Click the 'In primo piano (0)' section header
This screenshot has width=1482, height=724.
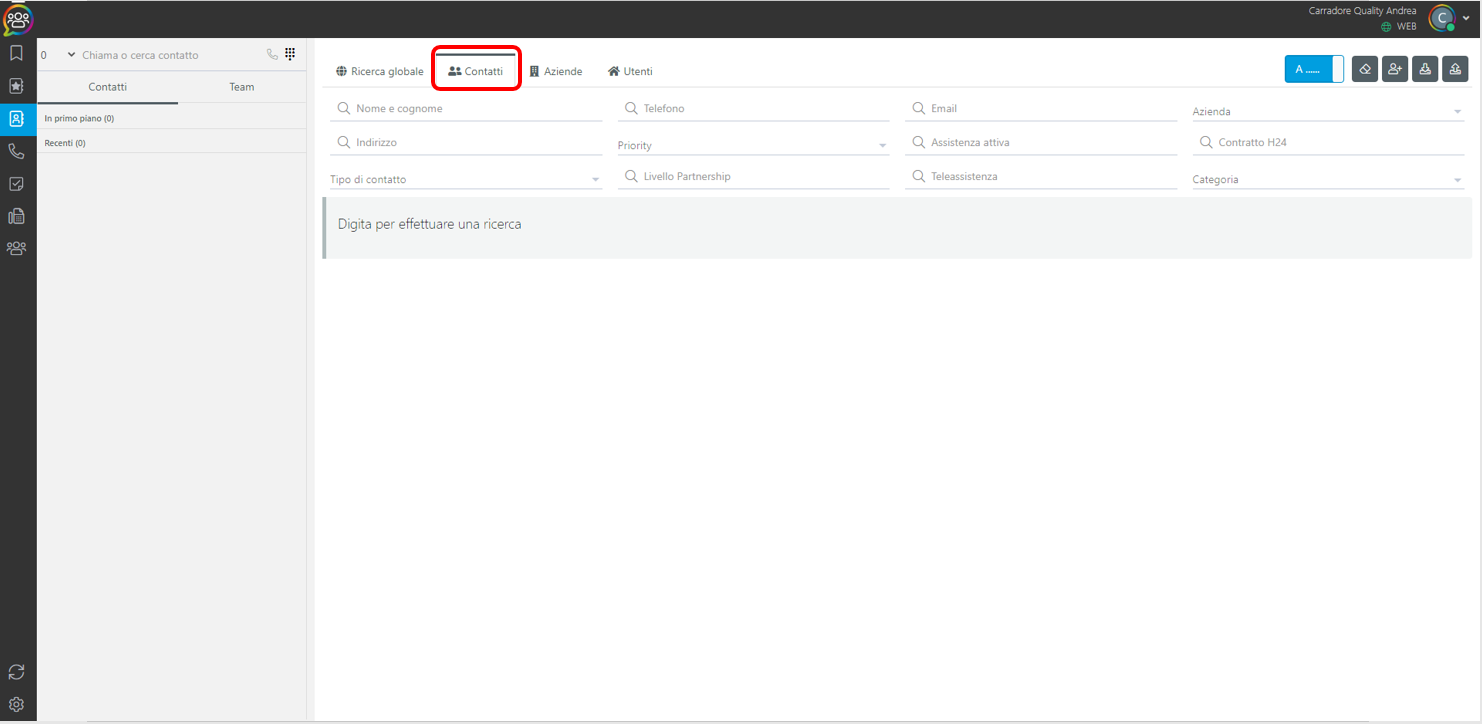(172, 118)
